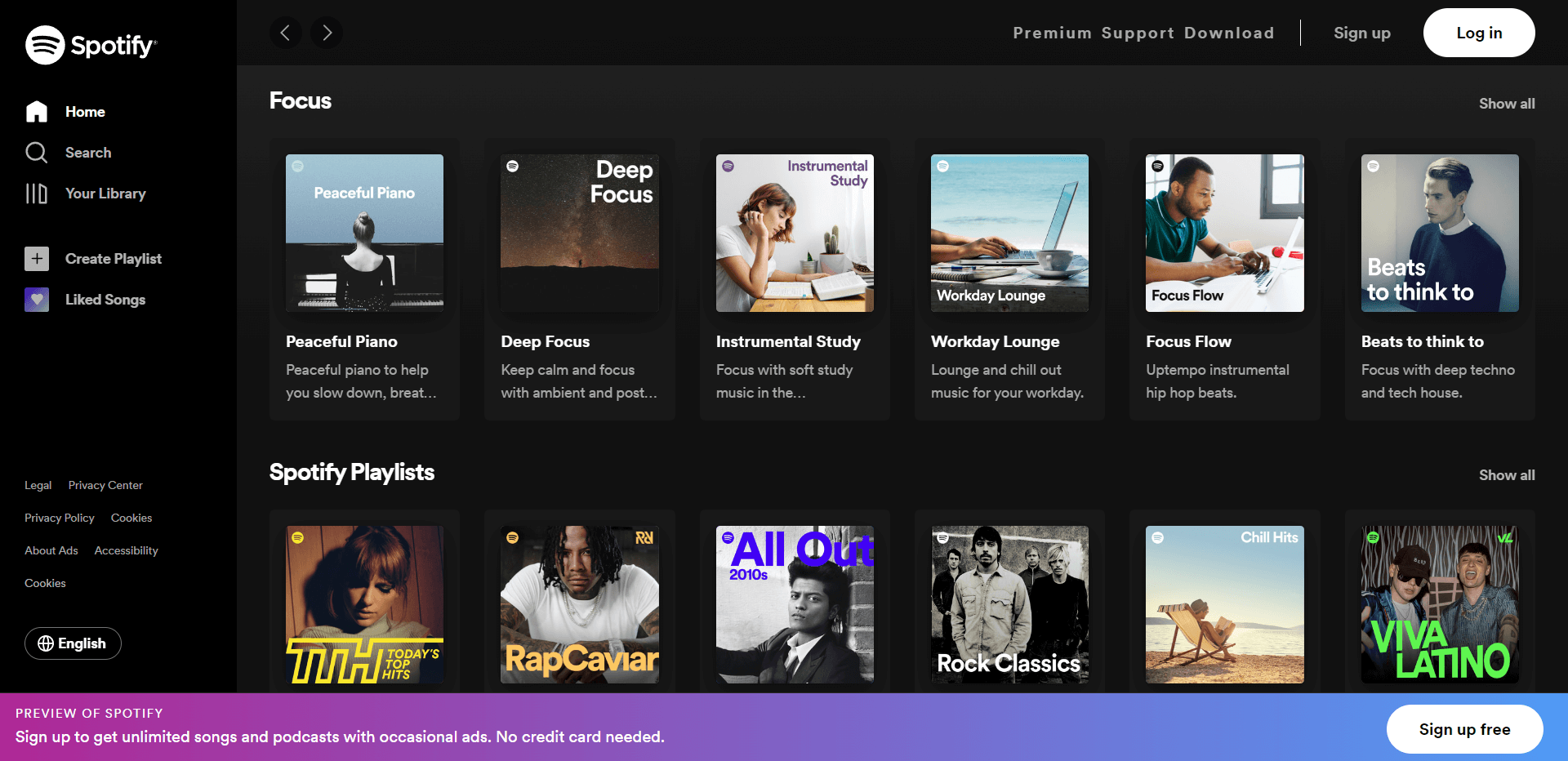Select the Workday Lounge cover
Image resolution: width=1568 pixels, height=761 pixels.
pos(1009,233)
